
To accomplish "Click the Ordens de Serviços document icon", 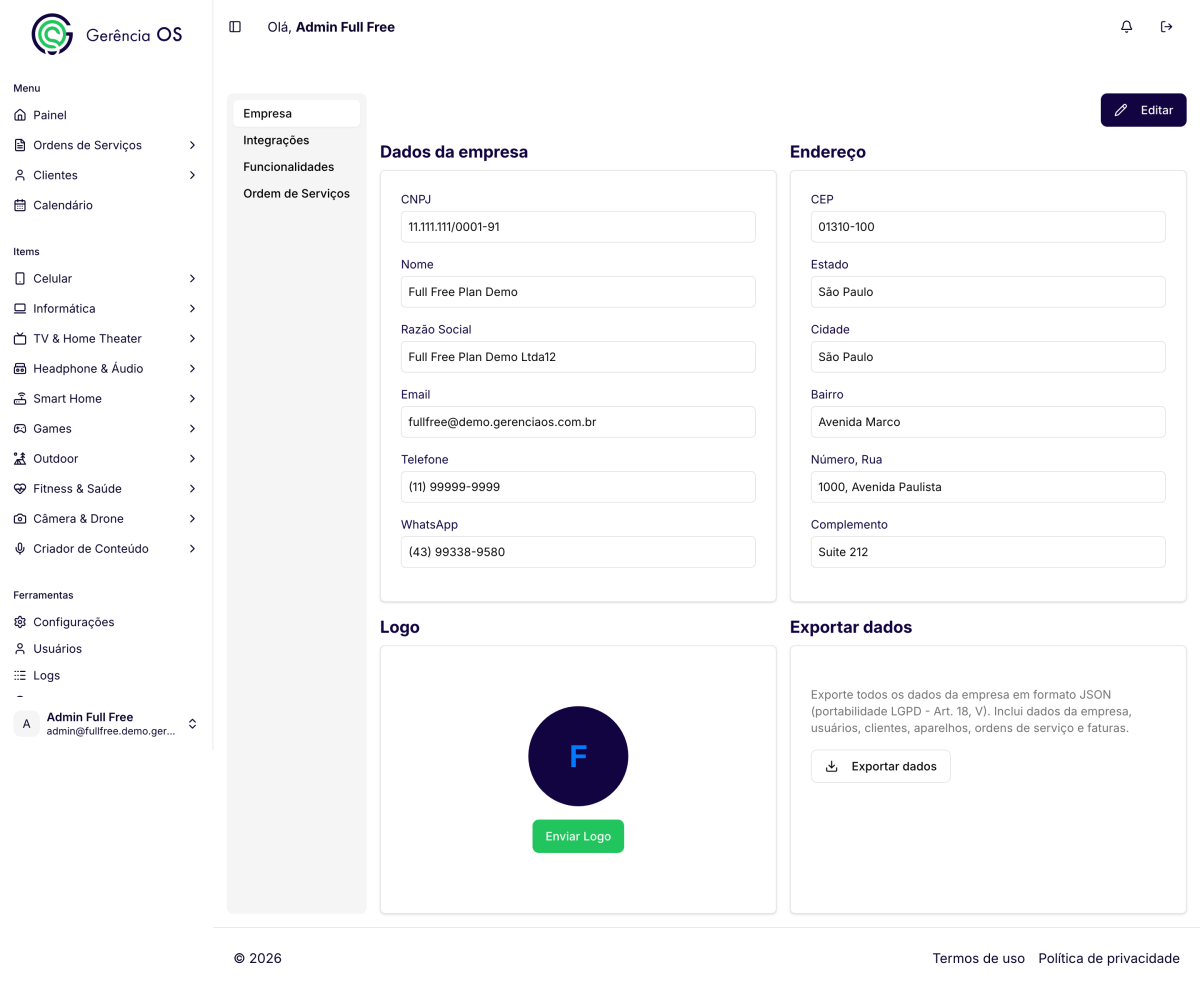I will [x=20, y=145].
